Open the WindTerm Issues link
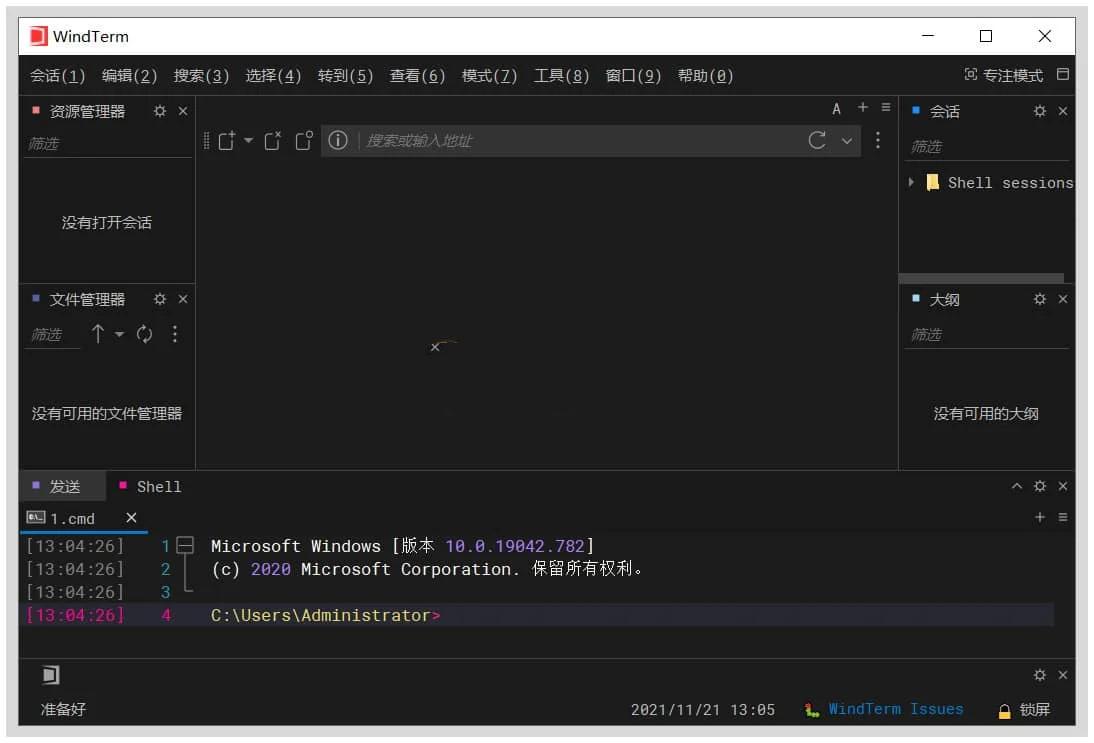The height and width of the screenshot is (743, 1094). click(895, 709)
